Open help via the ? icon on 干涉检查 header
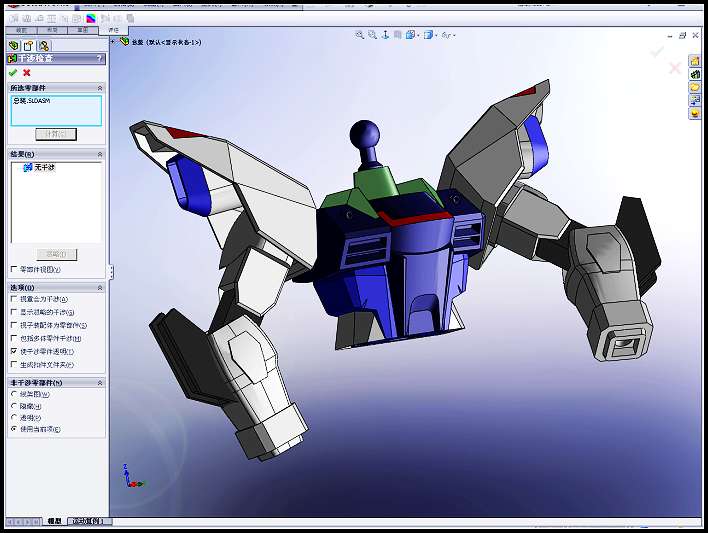This screenshot has height=533, width=708. pyautogui.click(x=99, y=58)
